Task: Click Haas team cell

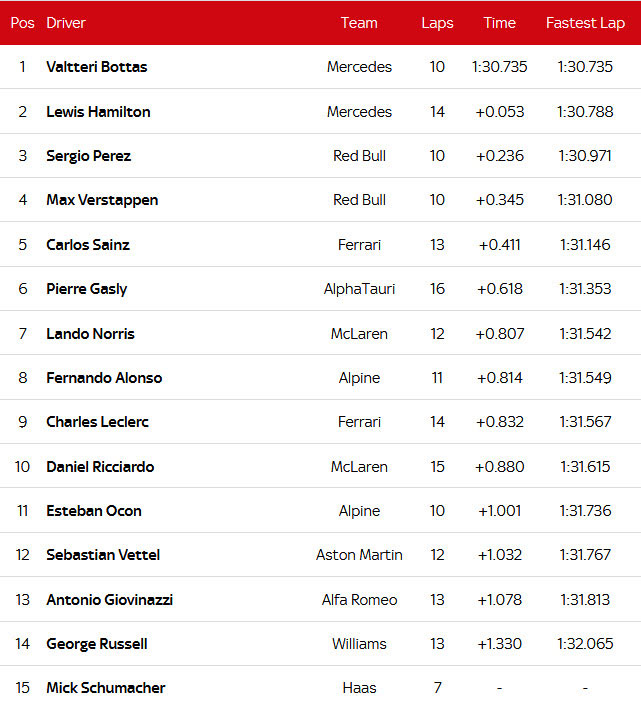Action: (359, 688)
